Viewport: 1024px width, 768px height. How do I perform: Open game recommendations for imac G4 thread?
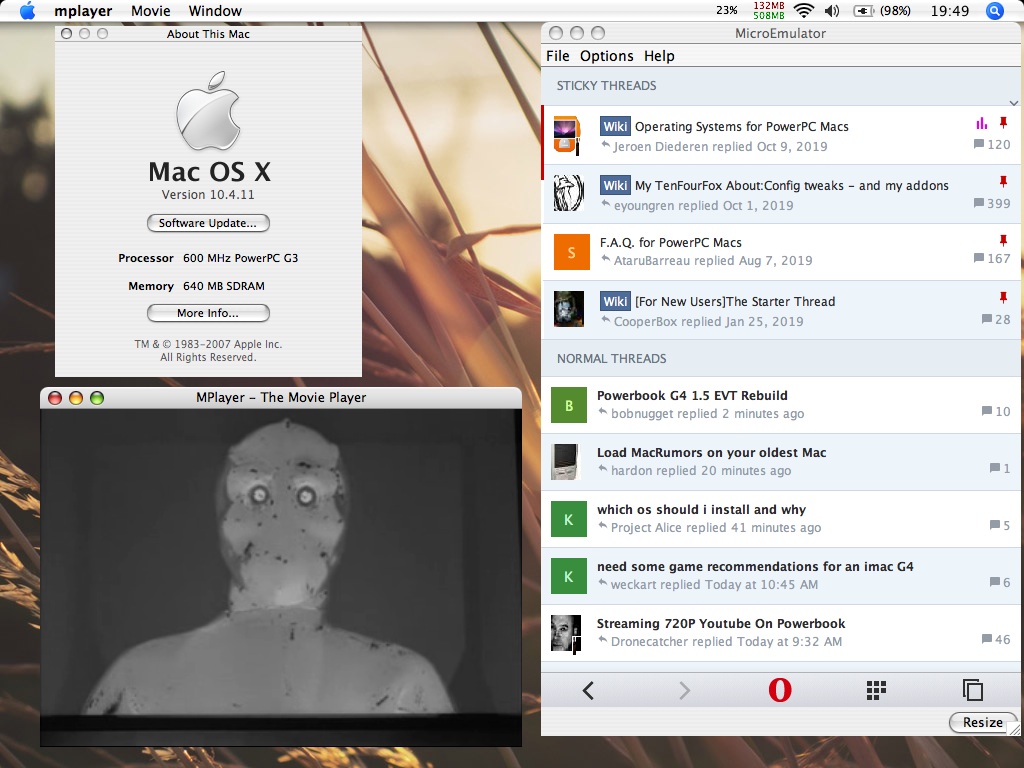click(755, 567)
